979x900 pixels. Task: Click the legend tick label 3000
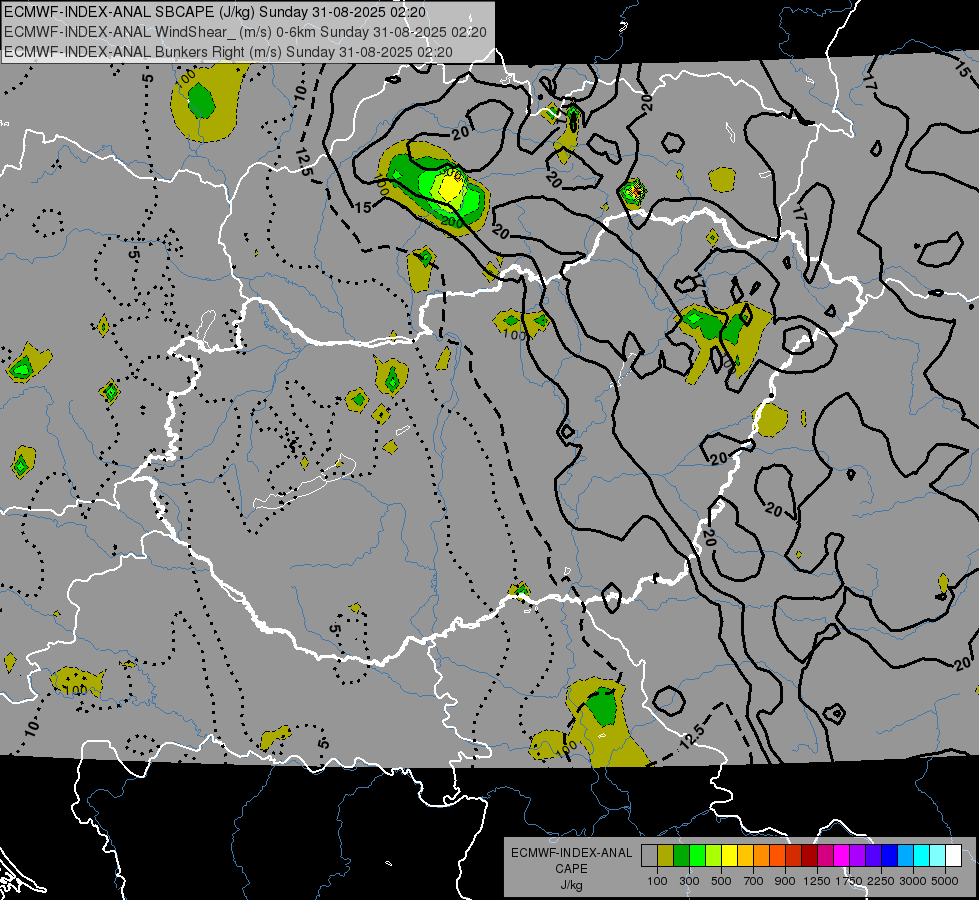click(913, 881)
